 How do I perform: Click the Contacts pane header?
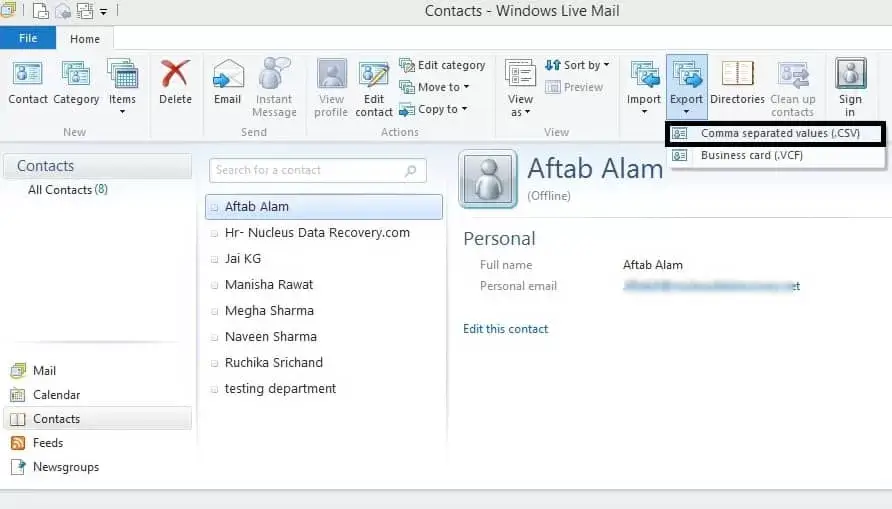click(x=97, y=166)
